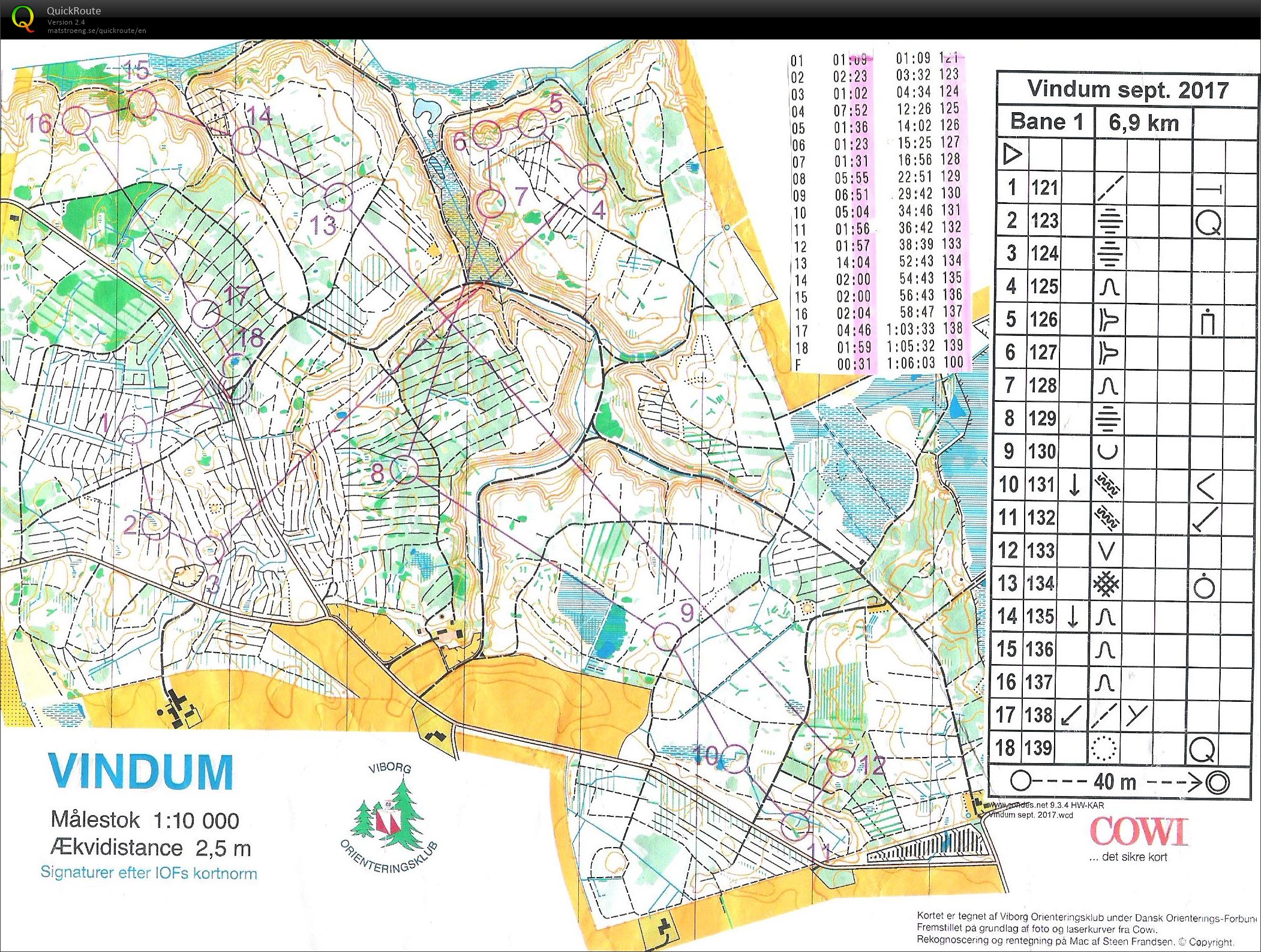Click the Y junction symbol in row 17 138

point(1136,714)
